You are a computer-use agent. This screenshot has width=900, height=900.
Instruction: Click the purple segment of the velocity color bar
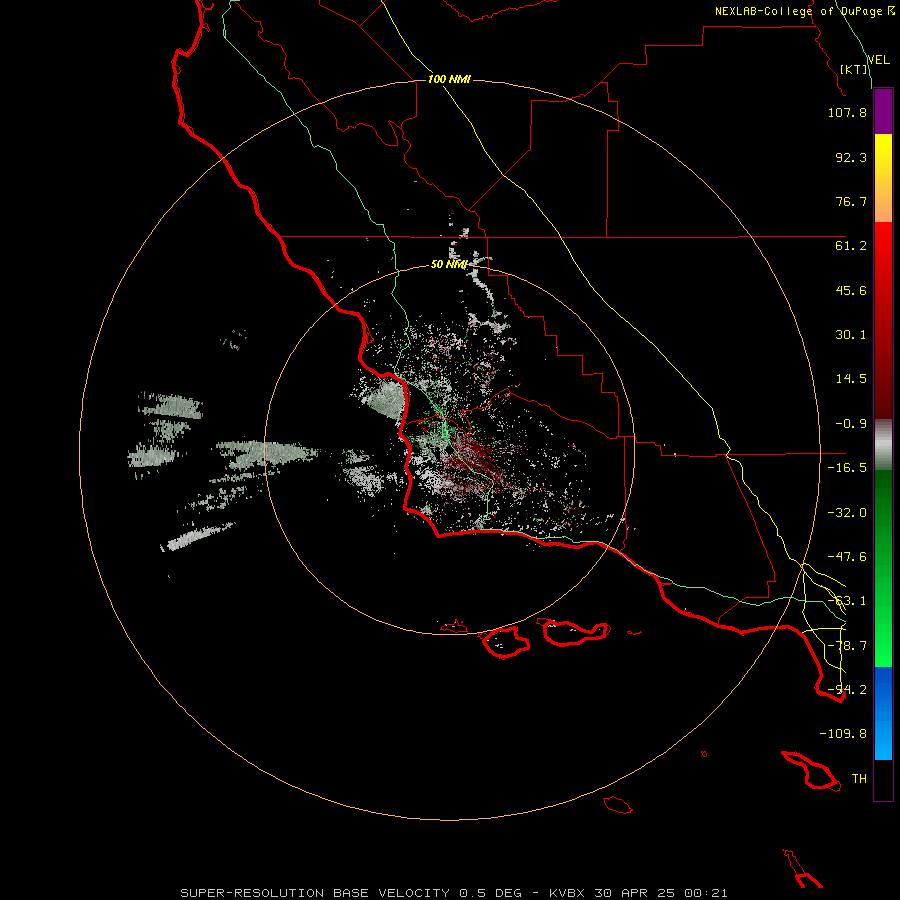point(883,112)
